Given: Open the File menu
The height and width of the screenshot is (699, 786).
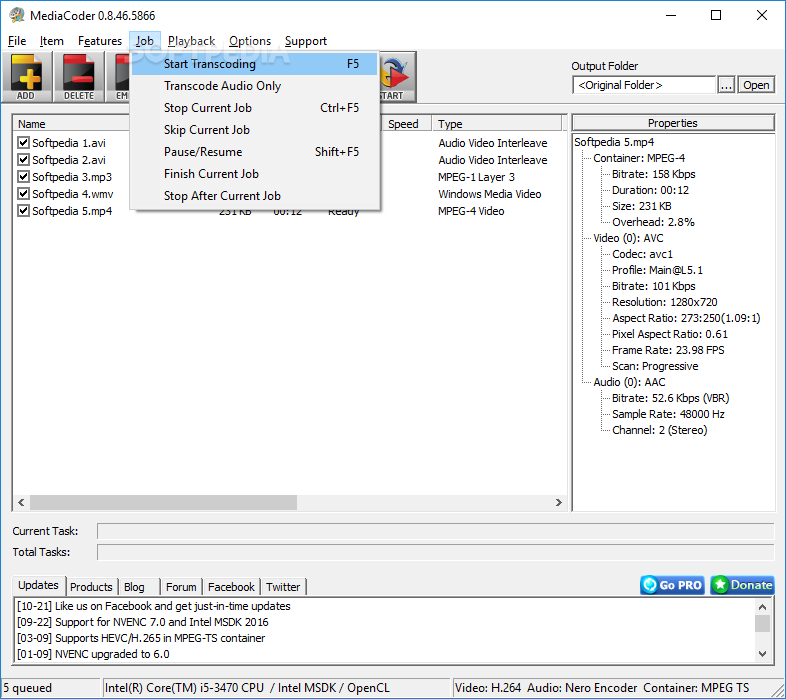Looking at the screenshot, I should click(x=17, y=41).
